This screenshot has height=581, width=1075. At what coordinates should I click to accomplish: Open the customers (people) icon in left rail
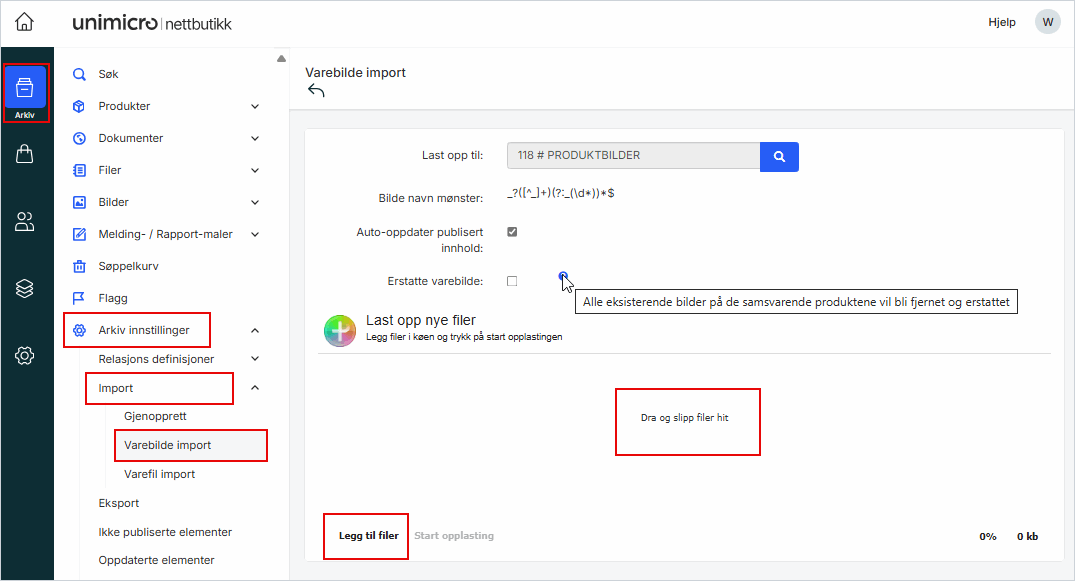[x=25, y=222]
